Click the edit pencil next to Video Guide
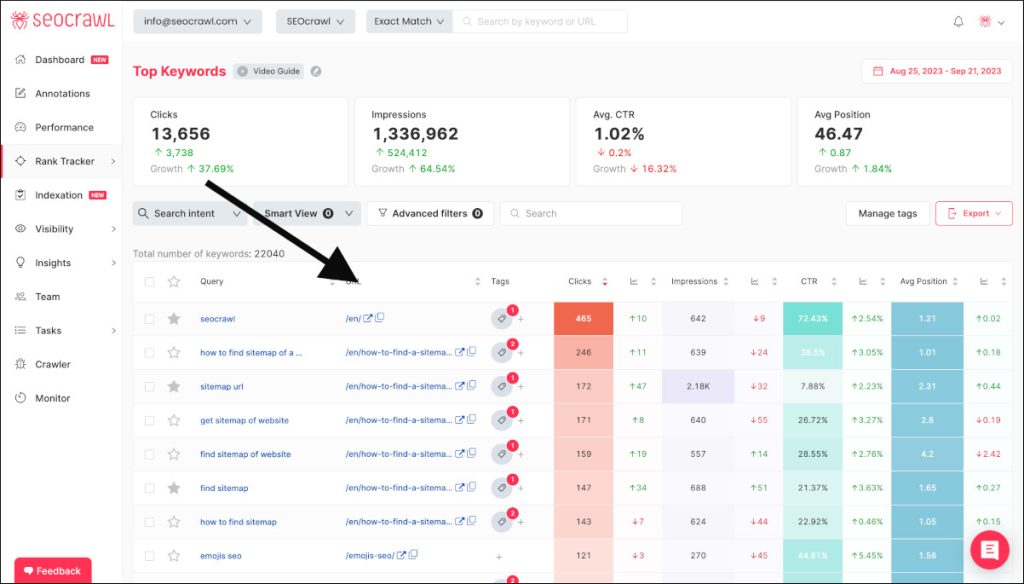The image size is (1024, 584). point(316,71)
